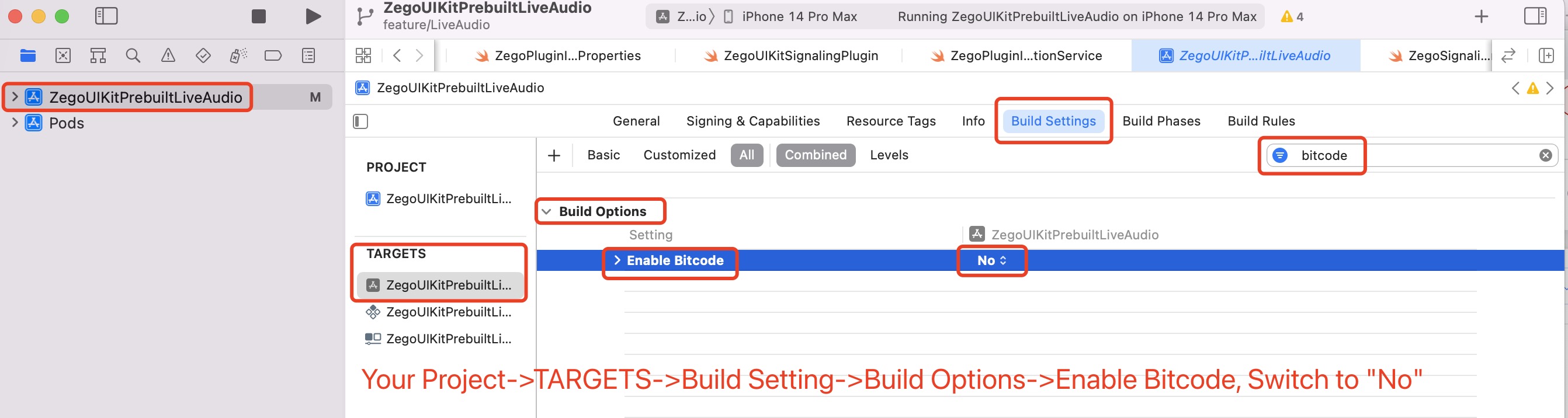
Task: Clear the bitcode search with the x button
Action: (1544, 155)
